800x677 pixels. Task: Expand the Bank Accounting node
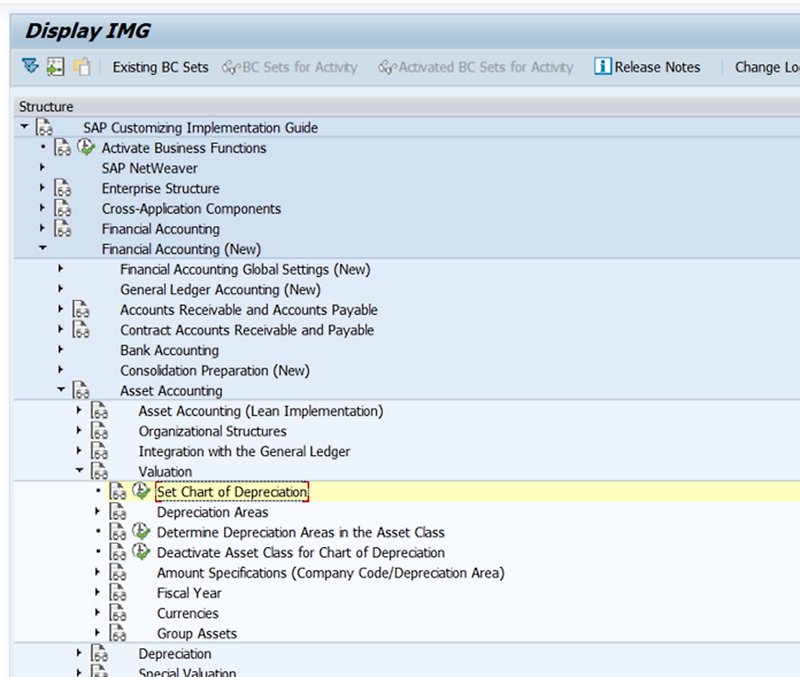61,349
